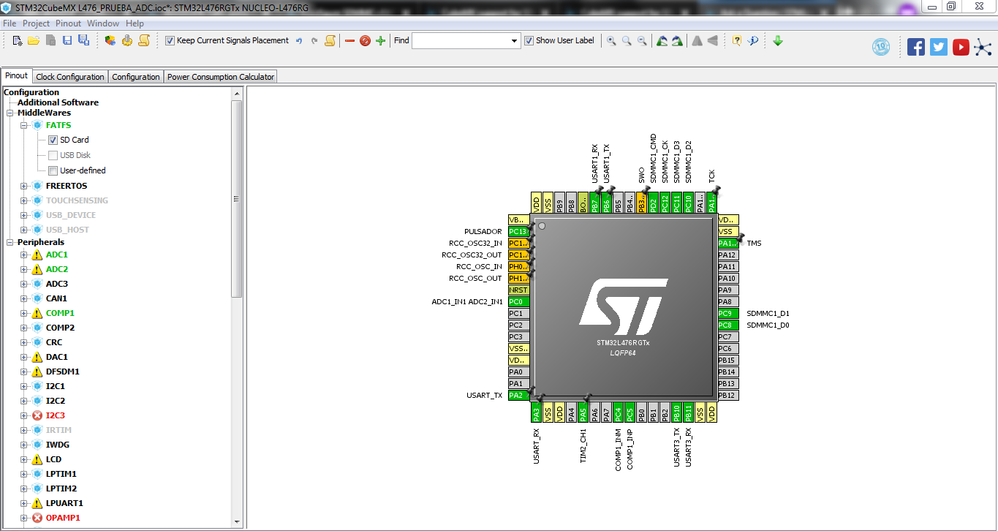Viewport: 998px width, 531px height.
Task: Click the save project floppy disk icon
Action: [67, 41]
